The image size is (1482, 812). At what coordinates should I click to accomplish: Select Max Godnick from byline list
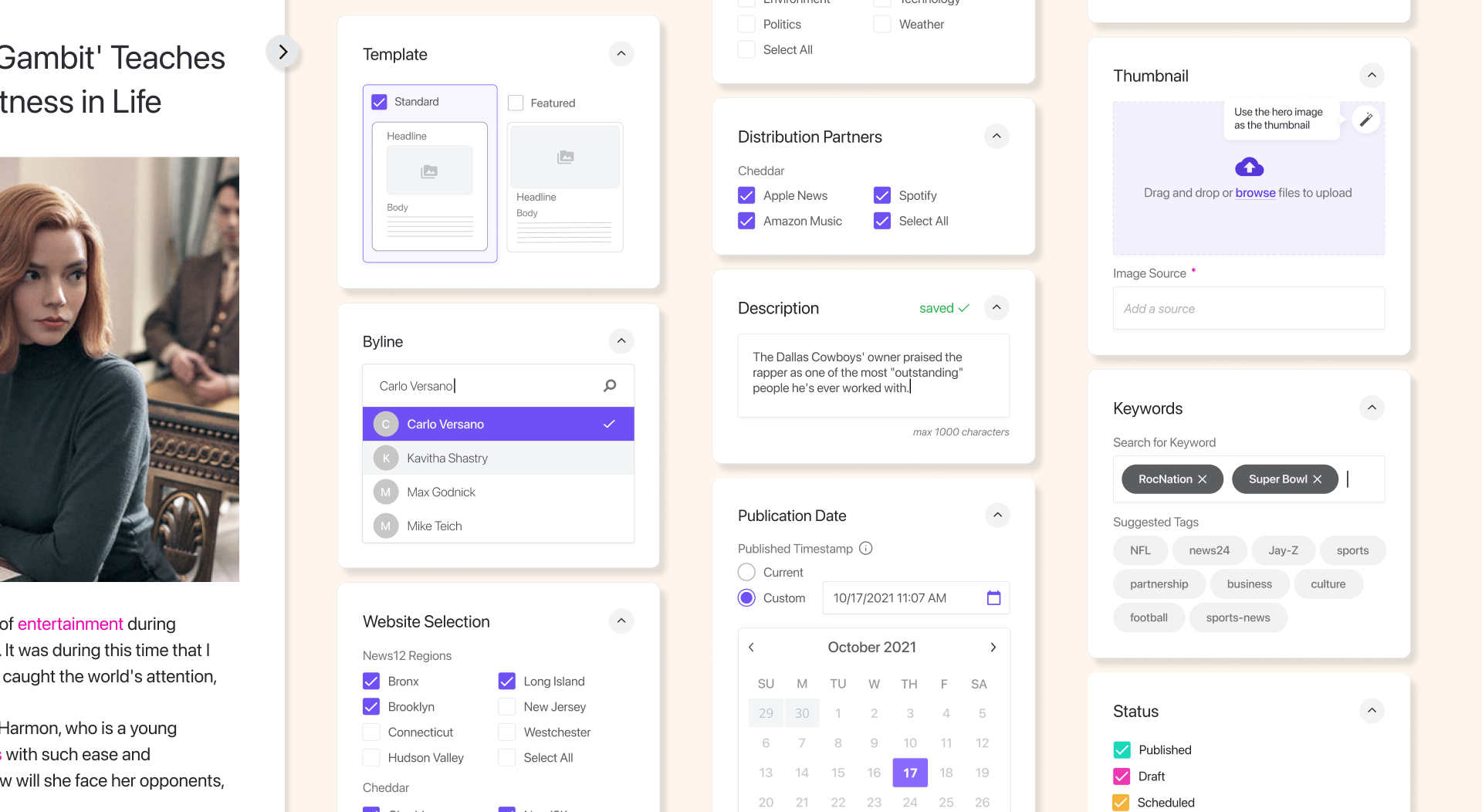coord(499,492)
